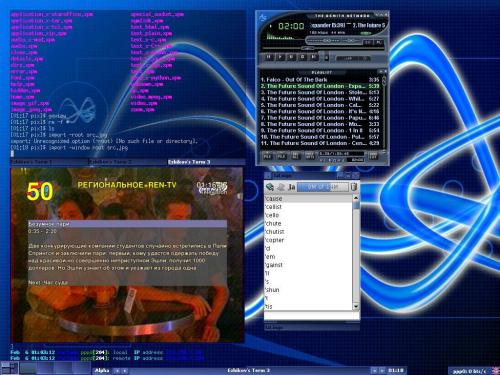Stop playback in the XMMS player

pos(302,57)
